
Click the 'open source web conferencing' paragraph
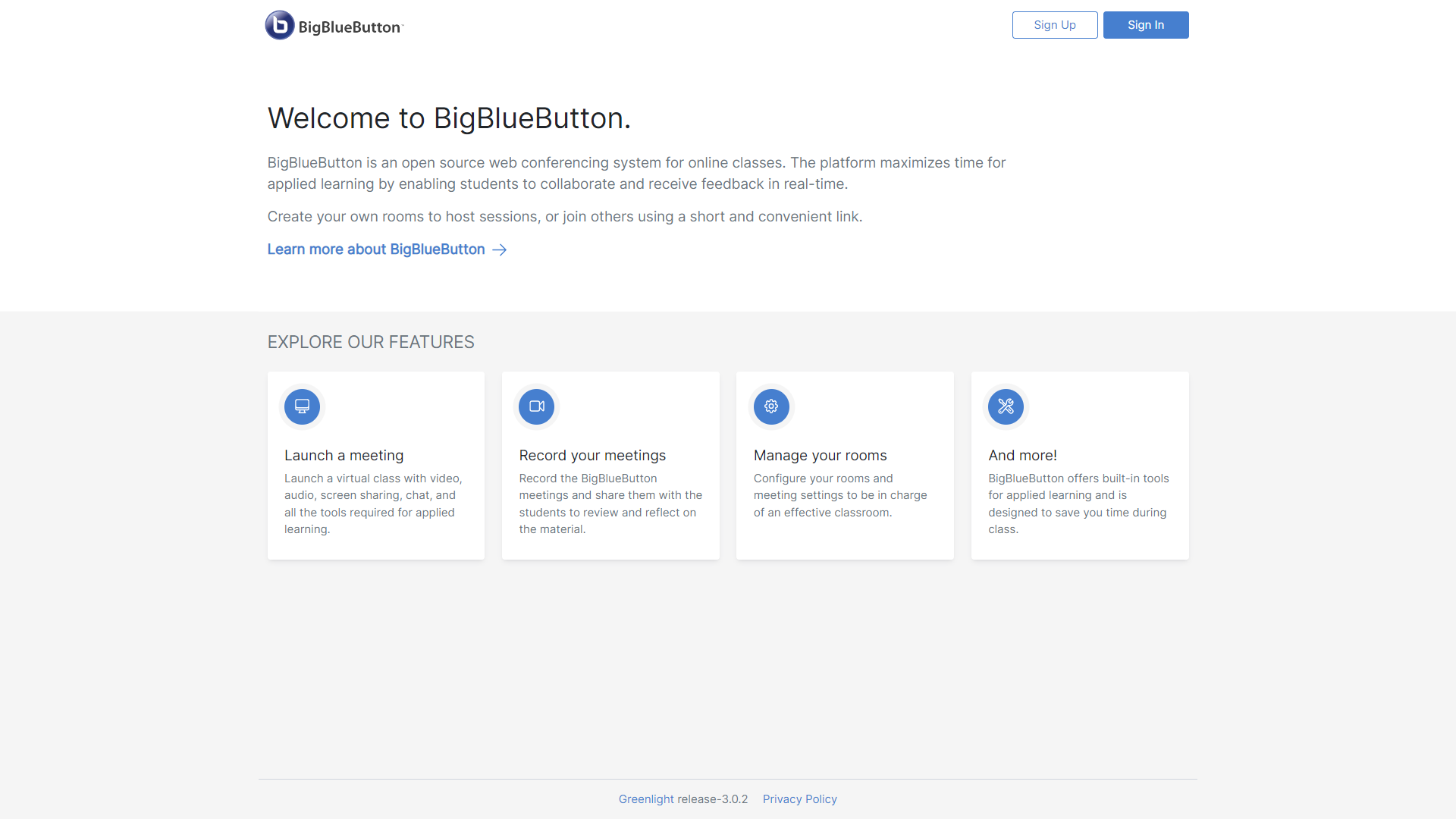point(637,174)
